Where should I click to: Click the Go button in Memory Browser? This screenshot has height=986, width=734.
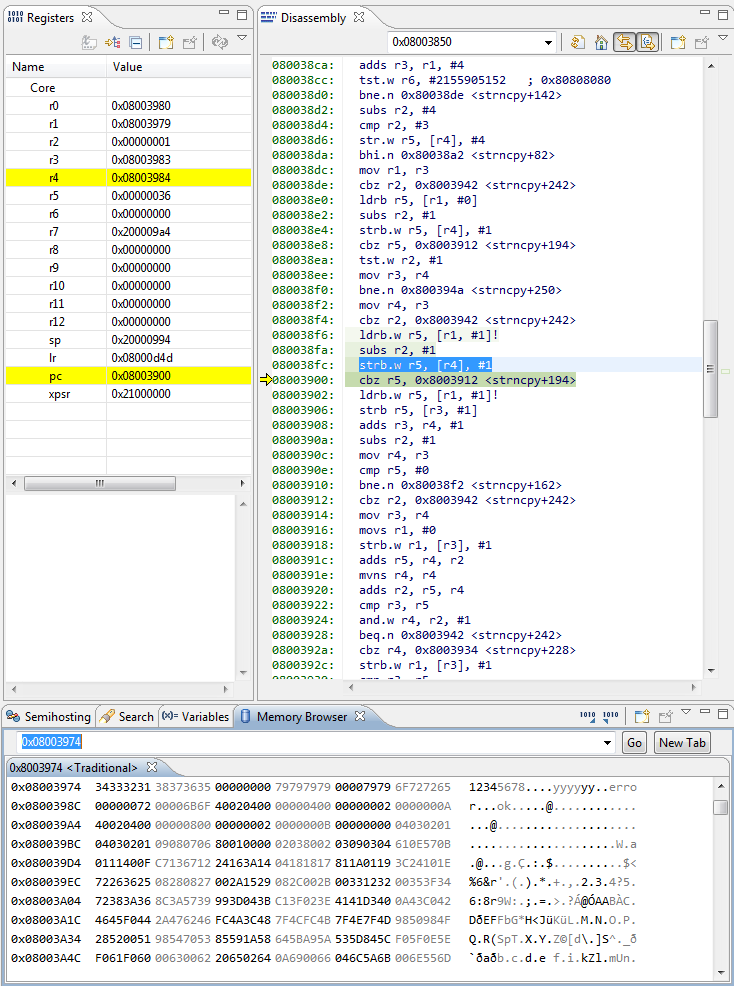(x=635, y=743)
